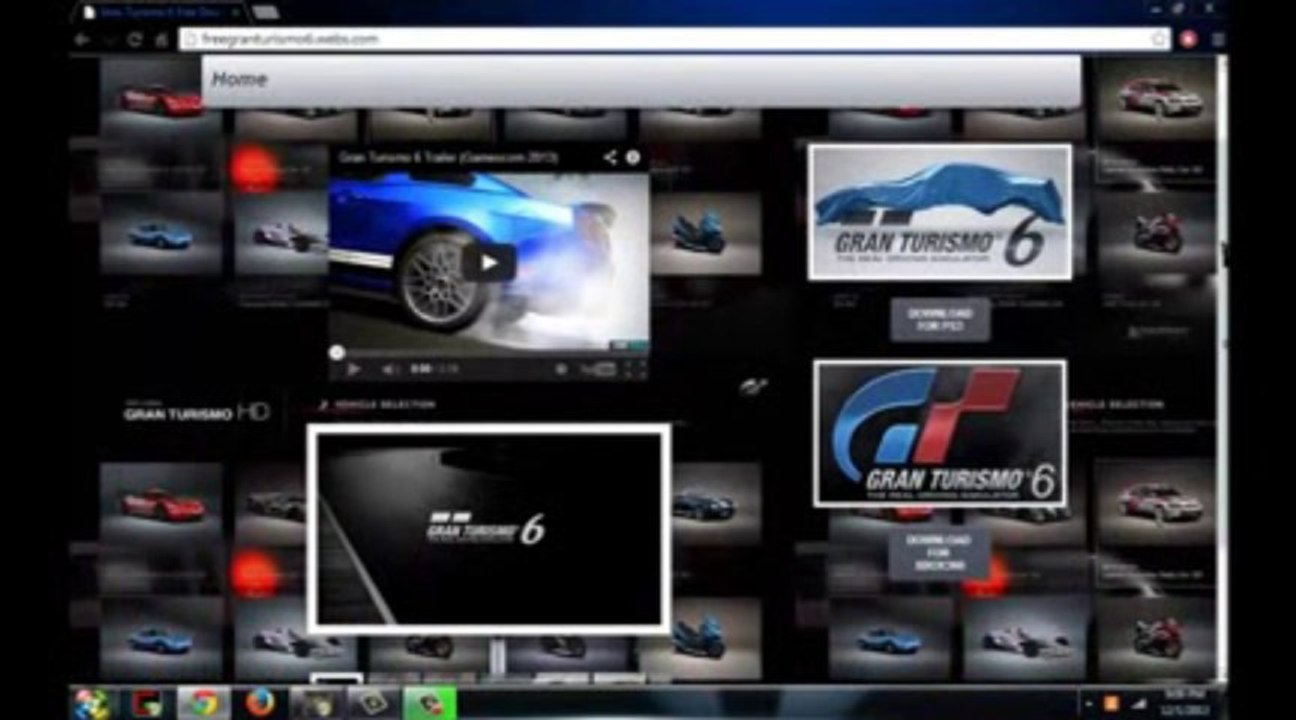1296x720 pixels.
Task: Select the Gran Turismo 6 browser tab
Action: tap(160, 13)
